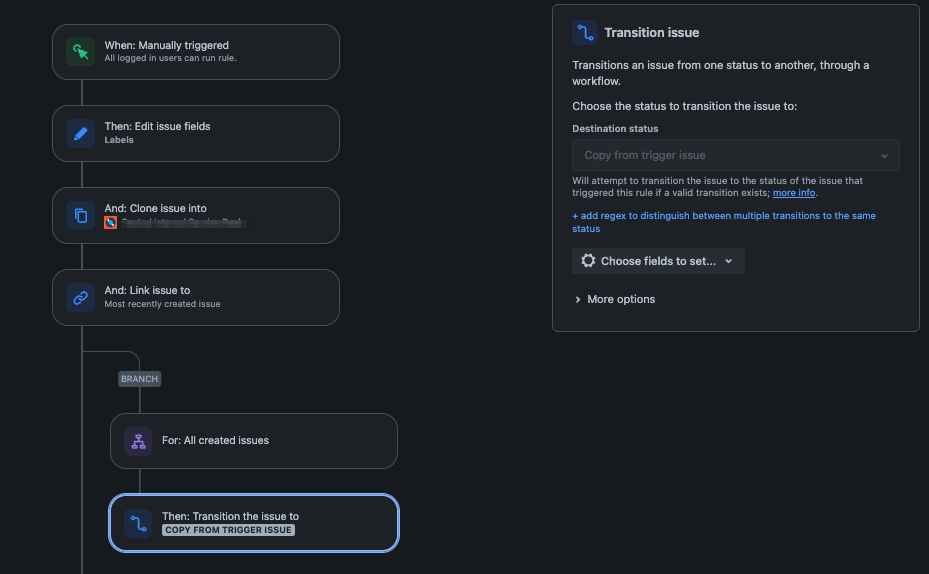Click the gear icon beside Choose fields
This screenshot has width=929, height=574.
[x=588, y=261]
